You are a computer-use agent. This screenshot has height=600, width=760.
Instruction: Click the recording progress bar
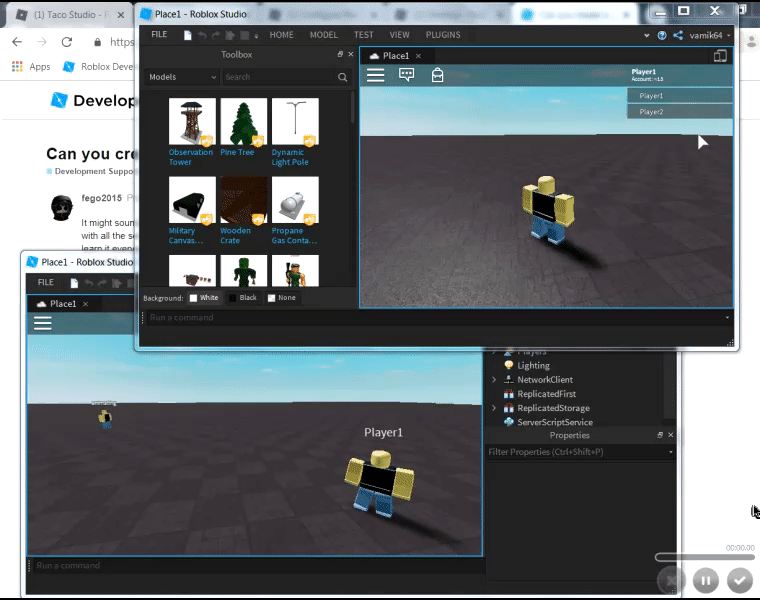point(705,557)
